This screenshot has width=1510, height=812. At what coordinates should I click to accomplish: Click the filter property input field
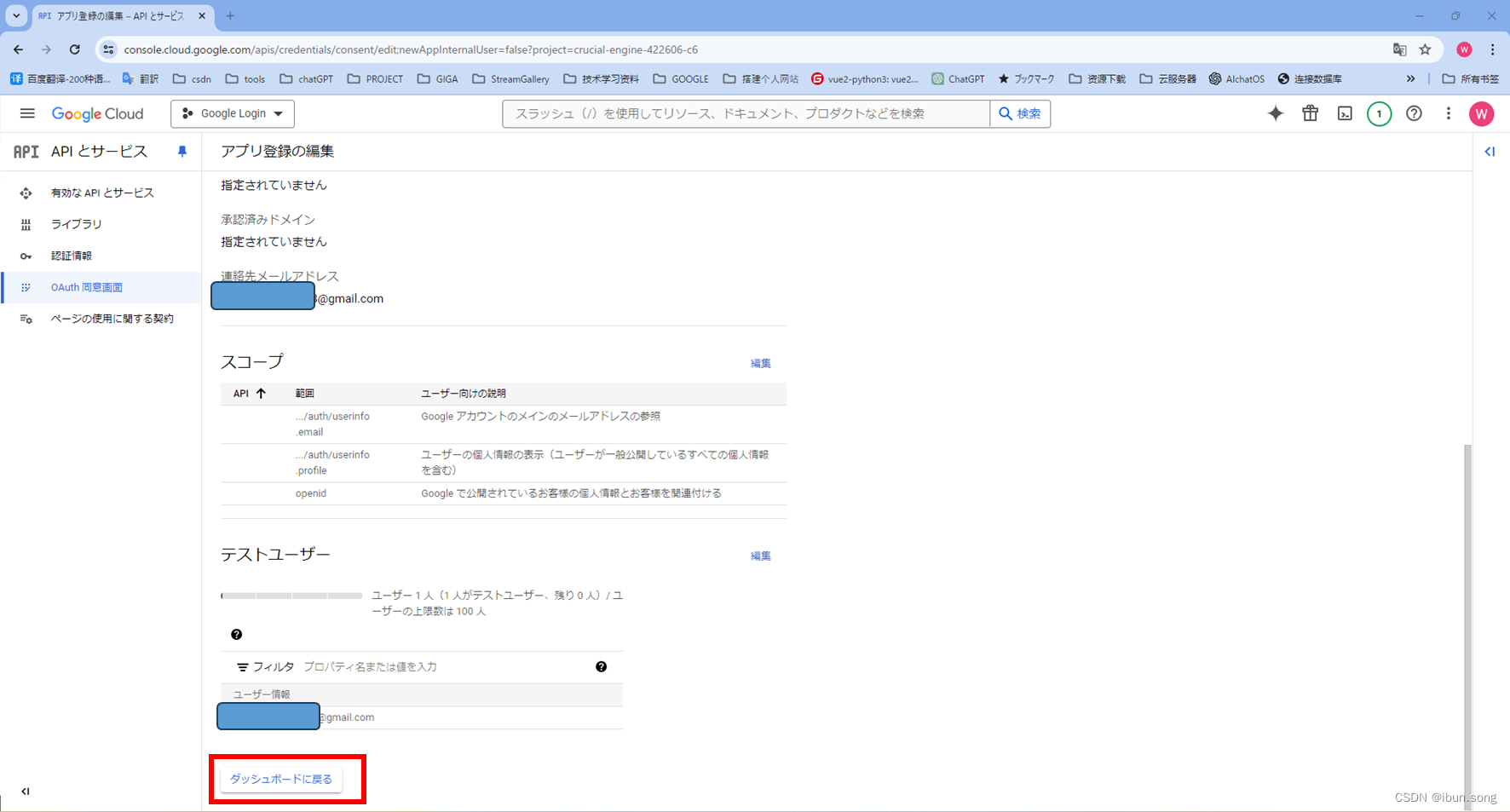[443, 666]
